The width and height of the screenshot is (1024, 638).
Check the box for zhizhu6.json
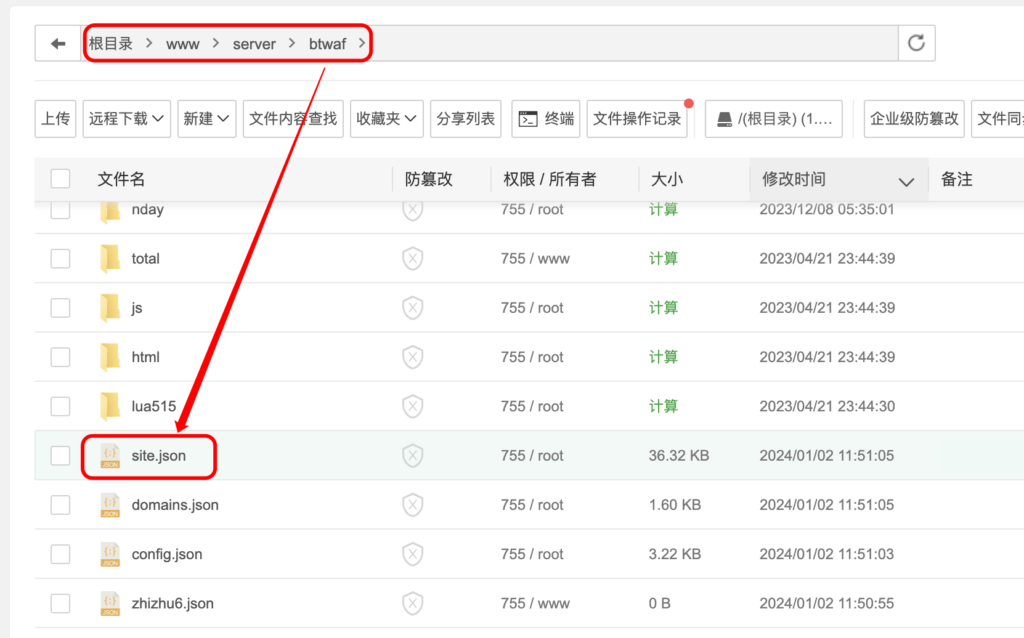tap(60, 603)
